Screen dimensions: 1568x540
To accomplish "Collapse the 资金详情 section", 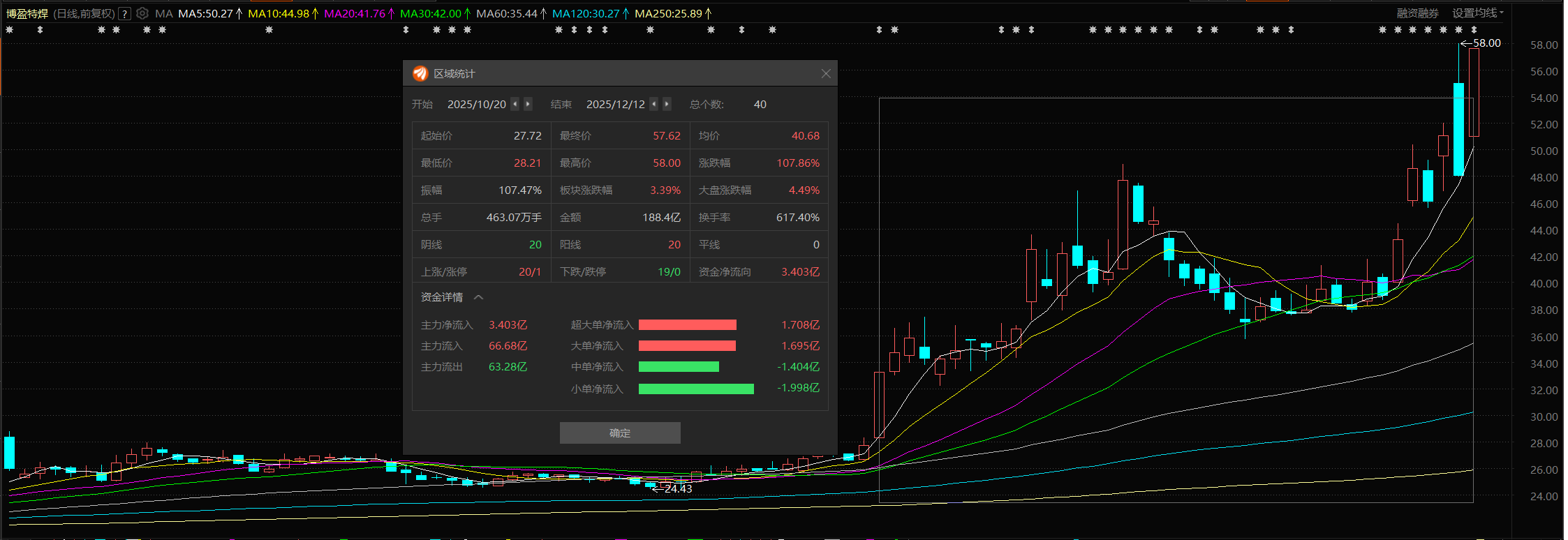I will 478,297.
